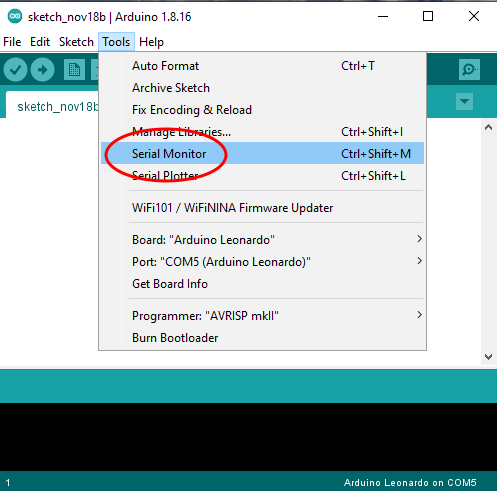The width and height of the screenshot is (497, 491).
Task: Click the scrollbar down arrow in editor
Action: pos(488,357)
